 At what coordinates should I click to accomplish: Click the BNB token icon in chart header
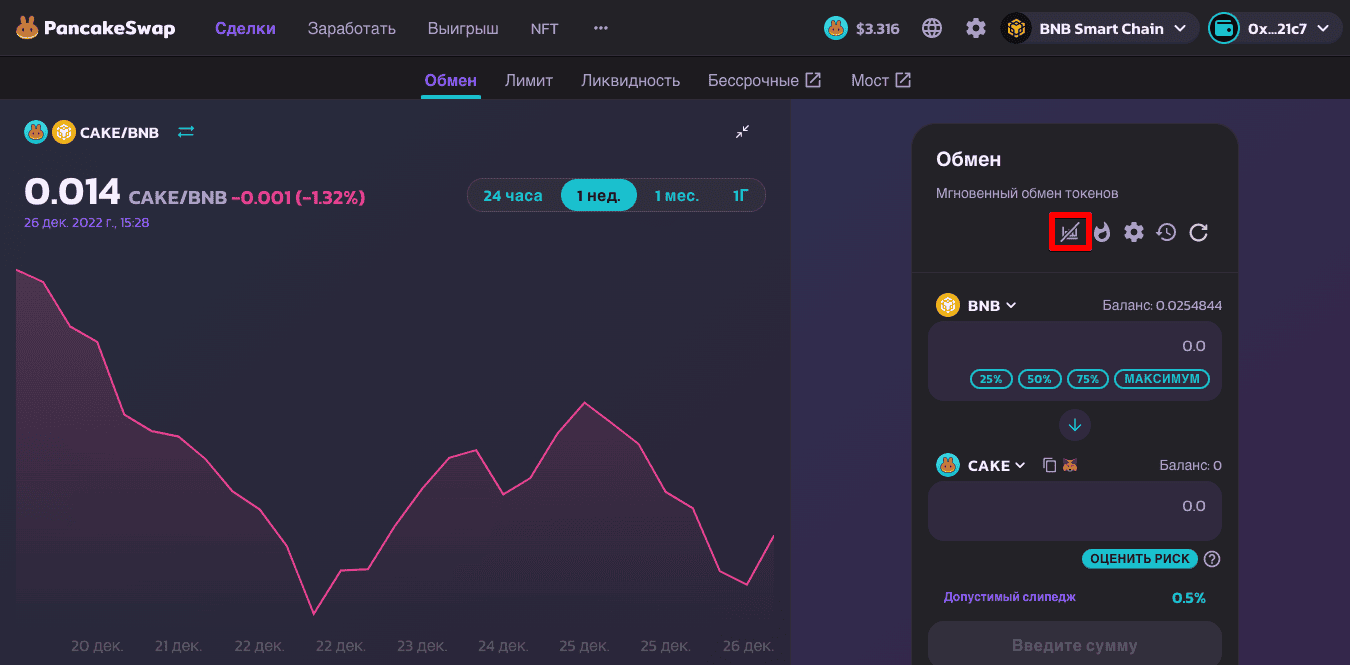[x=64, y=132]
